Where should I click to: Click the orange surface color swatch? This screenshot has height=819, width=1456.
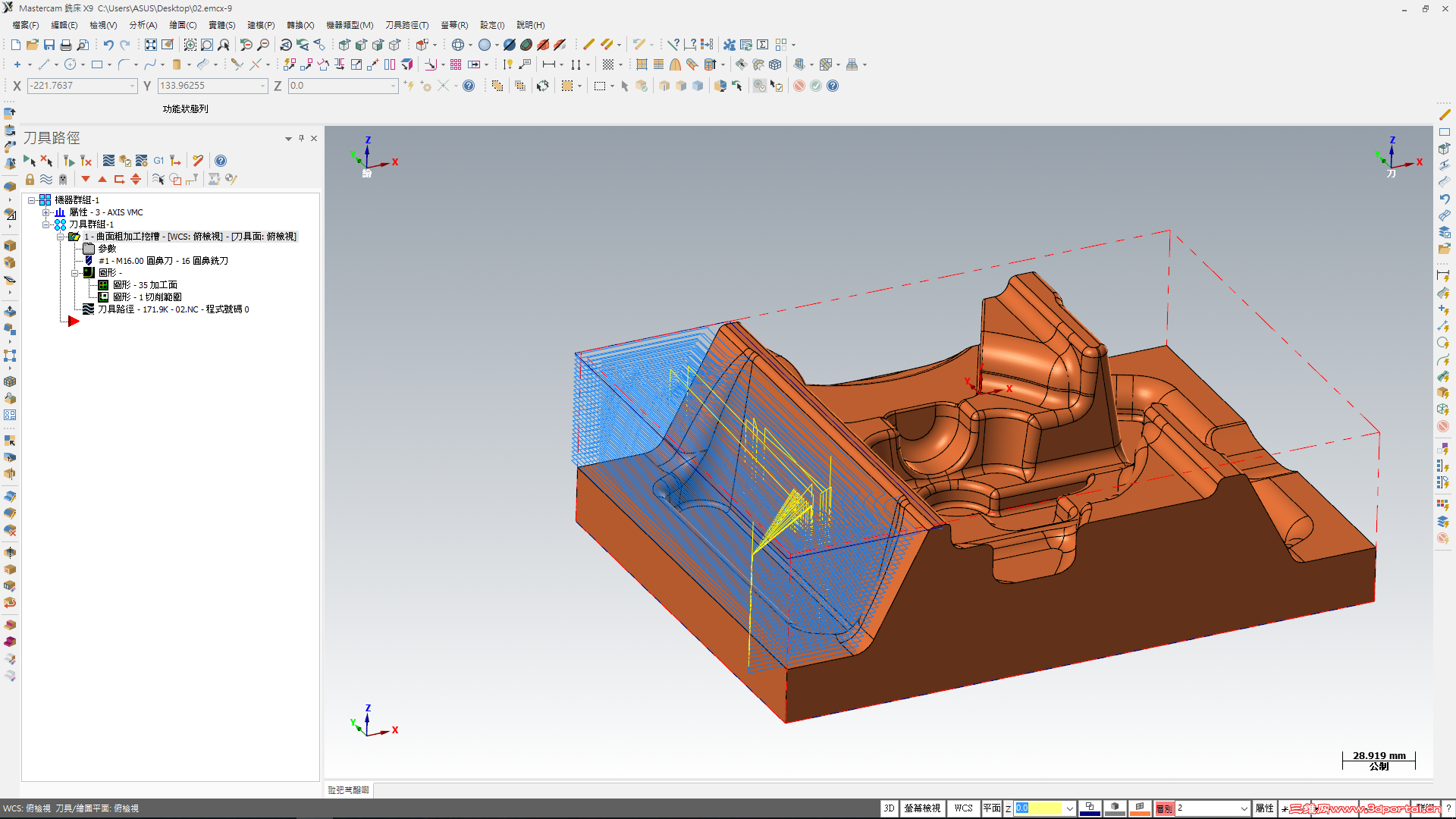click(1140, 808)
